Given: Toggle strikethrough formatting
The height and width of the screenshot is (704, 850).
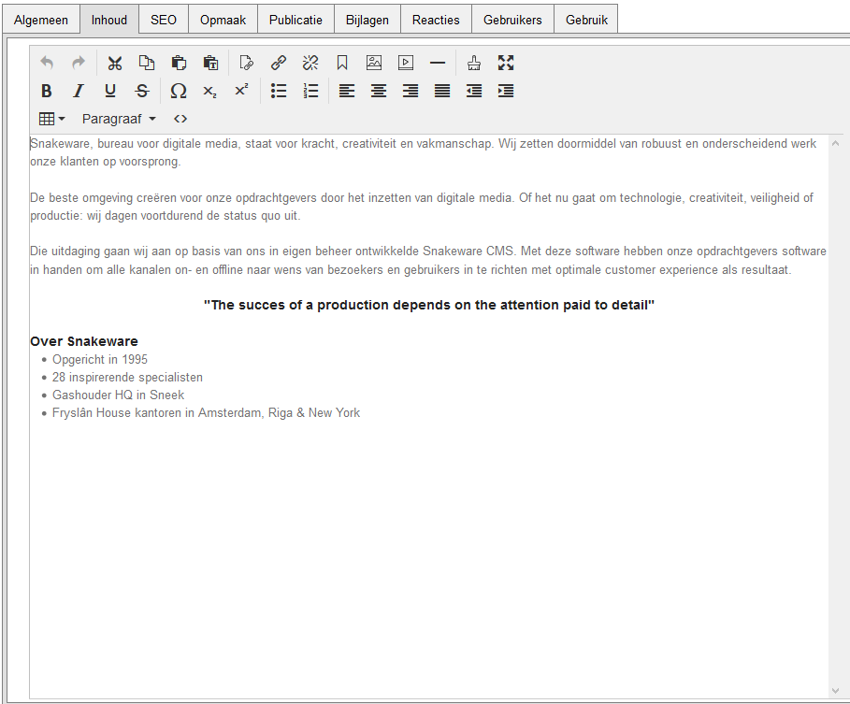Looking at the screenshot, I should point(142,91).
